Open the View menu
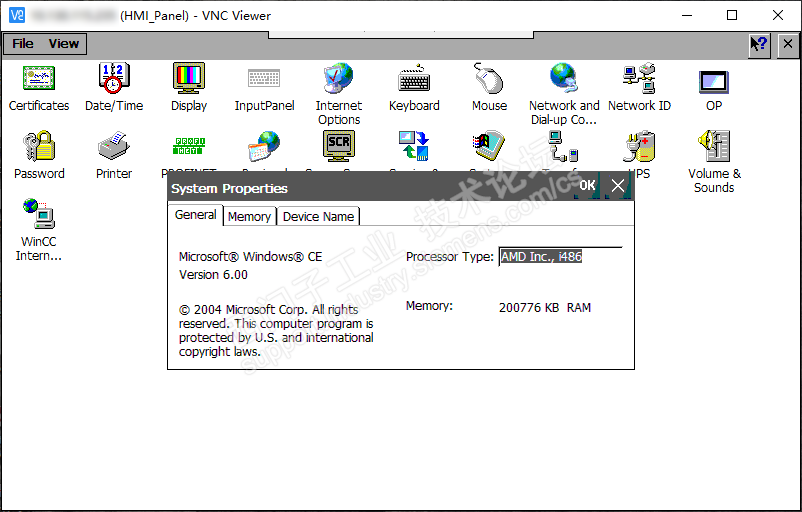 63,43
